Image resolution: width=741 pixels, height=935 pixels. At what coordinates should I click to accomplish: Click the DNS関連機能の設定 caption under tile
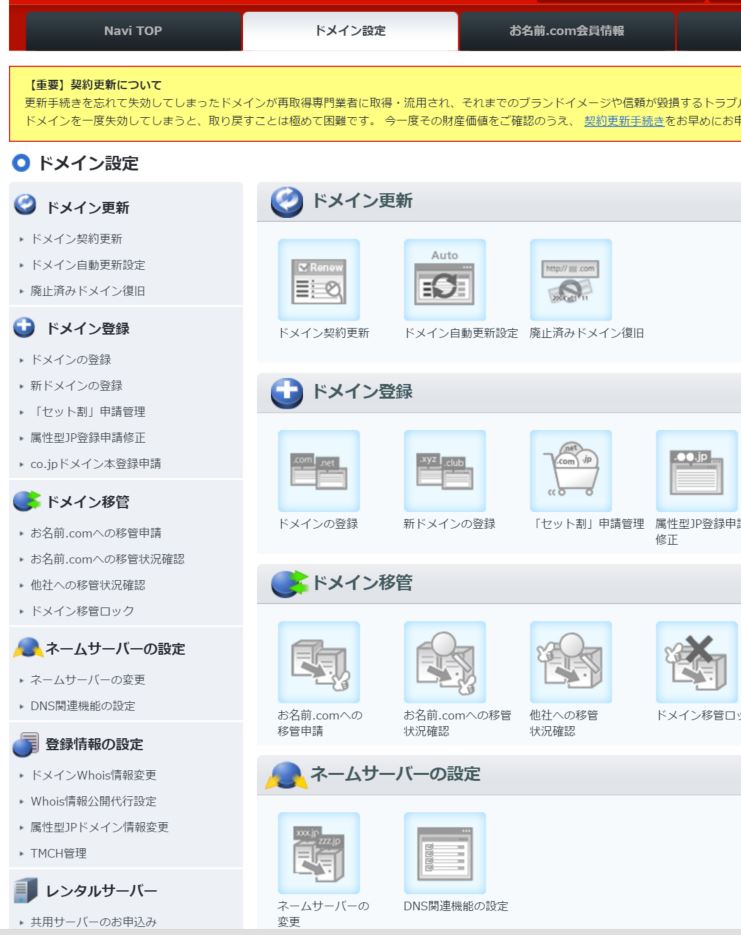click(456, 906)
